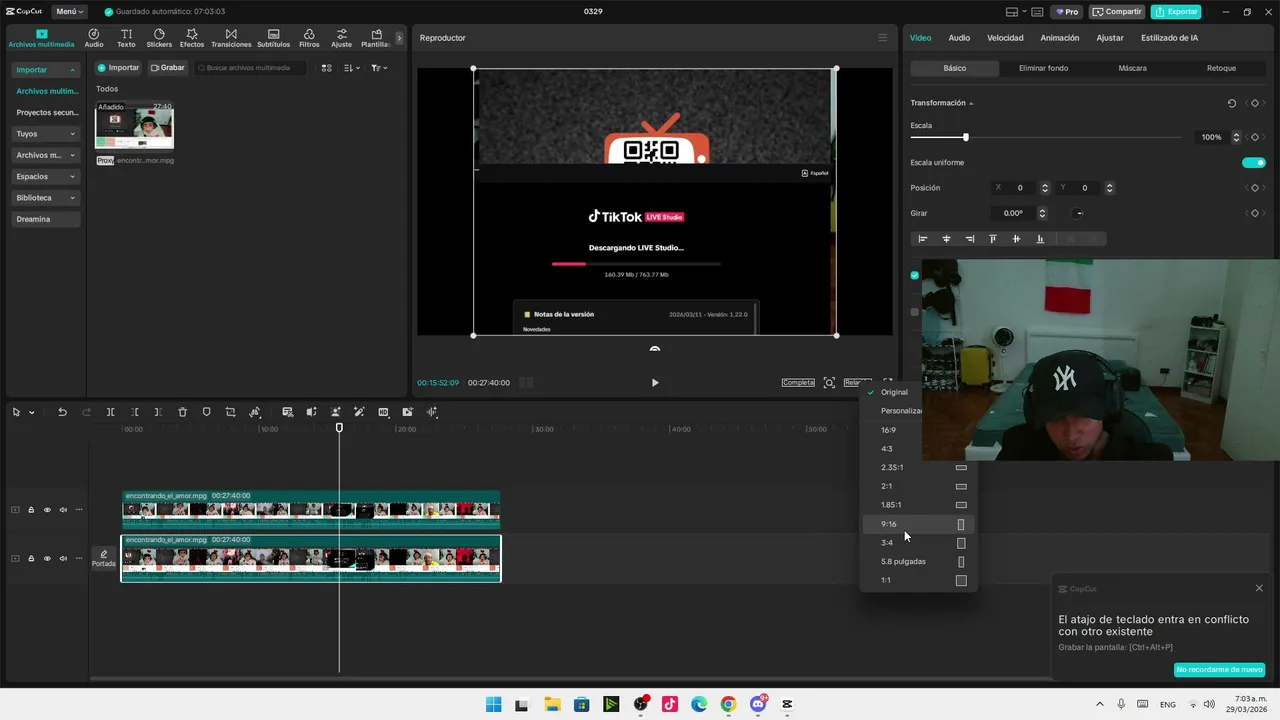Switch to the Animación tab
1280x720 pixels.
tap(1060, 38)
